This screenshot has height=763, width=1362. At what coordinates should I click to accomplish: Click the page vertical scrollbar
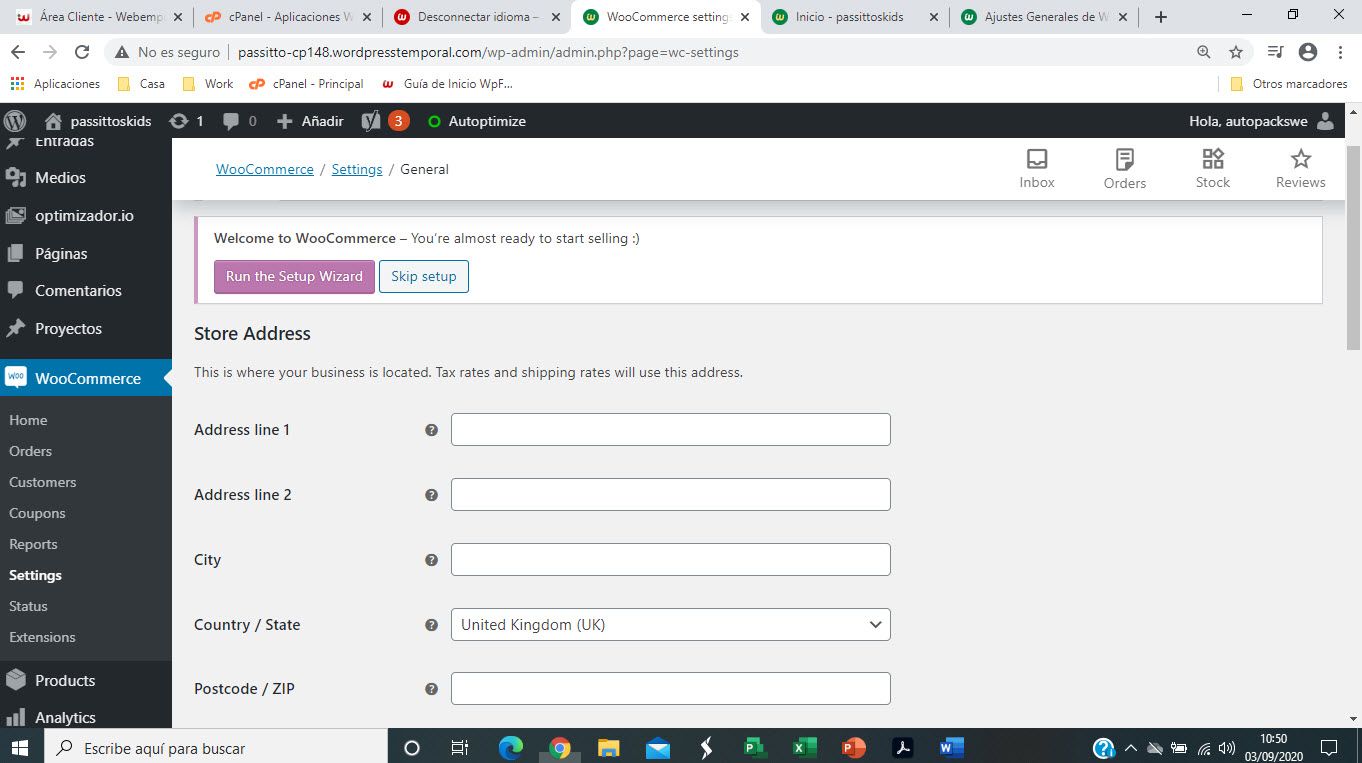click(x=1354, y=246)
